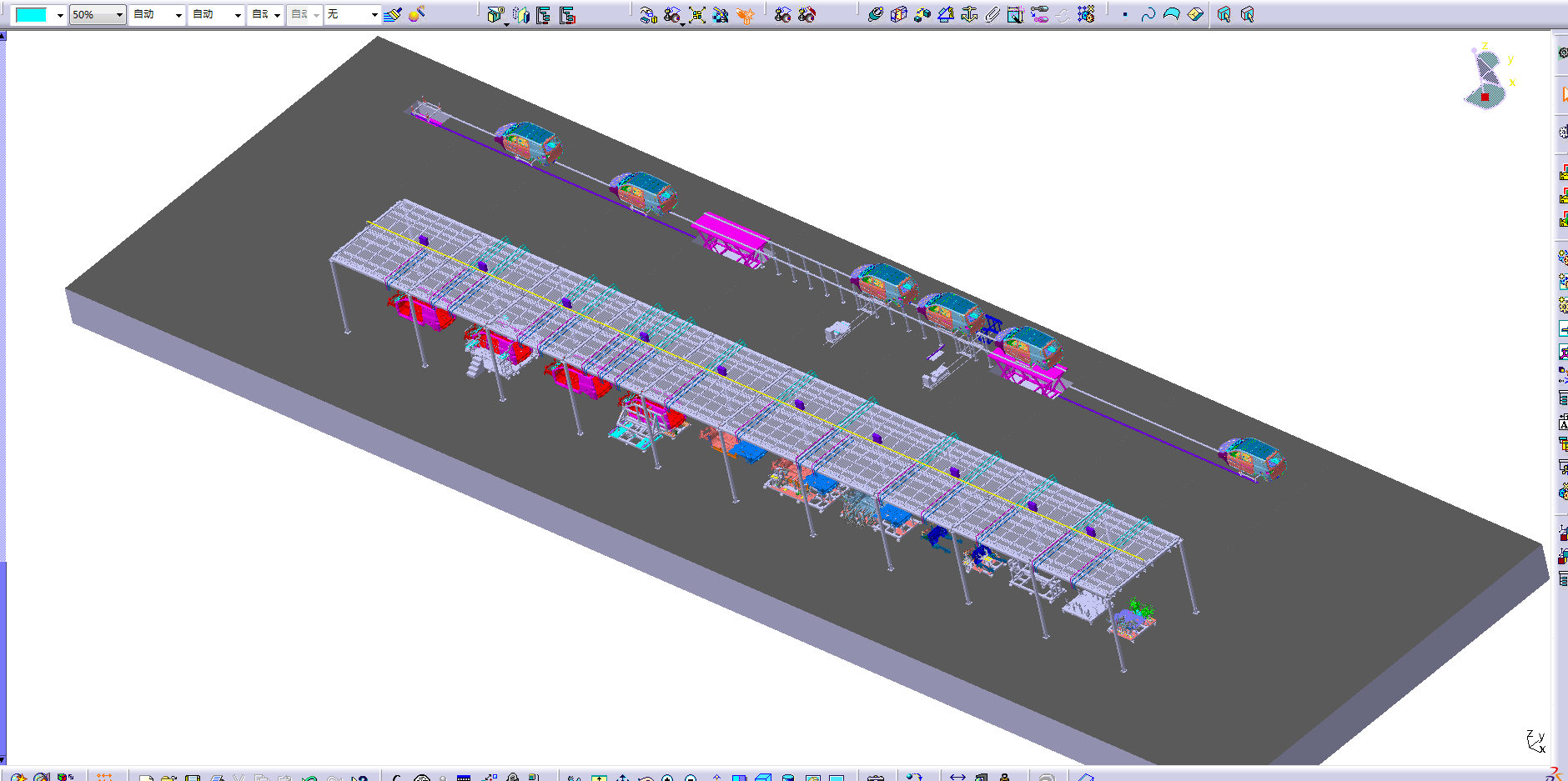Image resolution: width=1568 pixels, height=781 pixels.
Task: Select the Copy Graphic Properties paintbrush tool
Action: (392, 14)
